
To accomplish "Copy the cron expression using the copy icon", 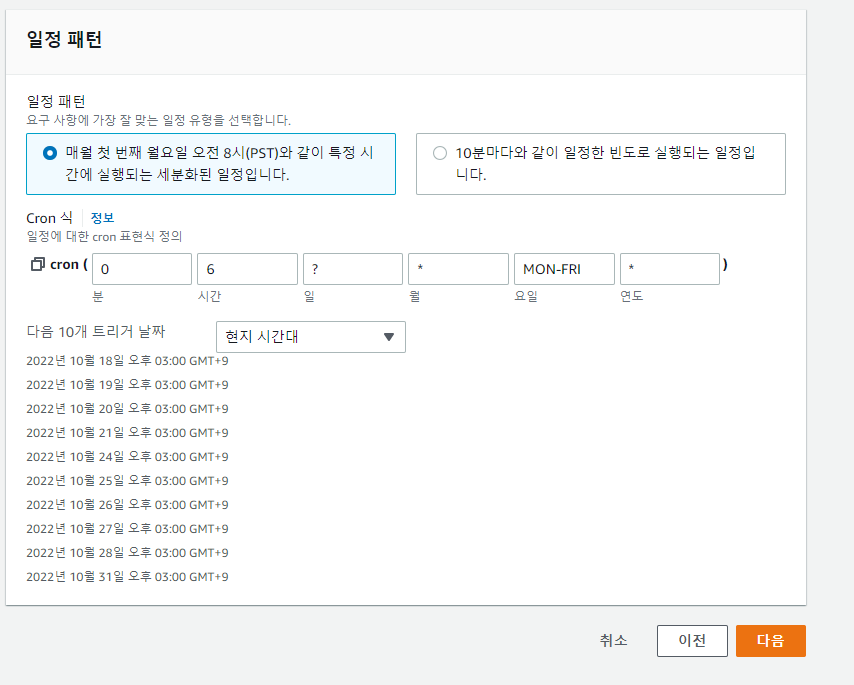I will (38, 265).
